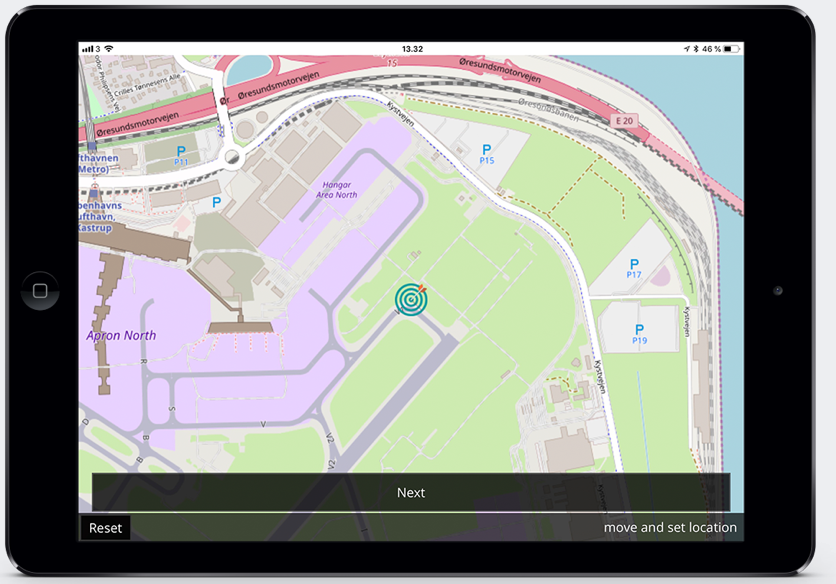This screenshot has height=584, width=836.
Task: Click the Crilles Tønnesens Alle street label
Action: tap(148, 85)
